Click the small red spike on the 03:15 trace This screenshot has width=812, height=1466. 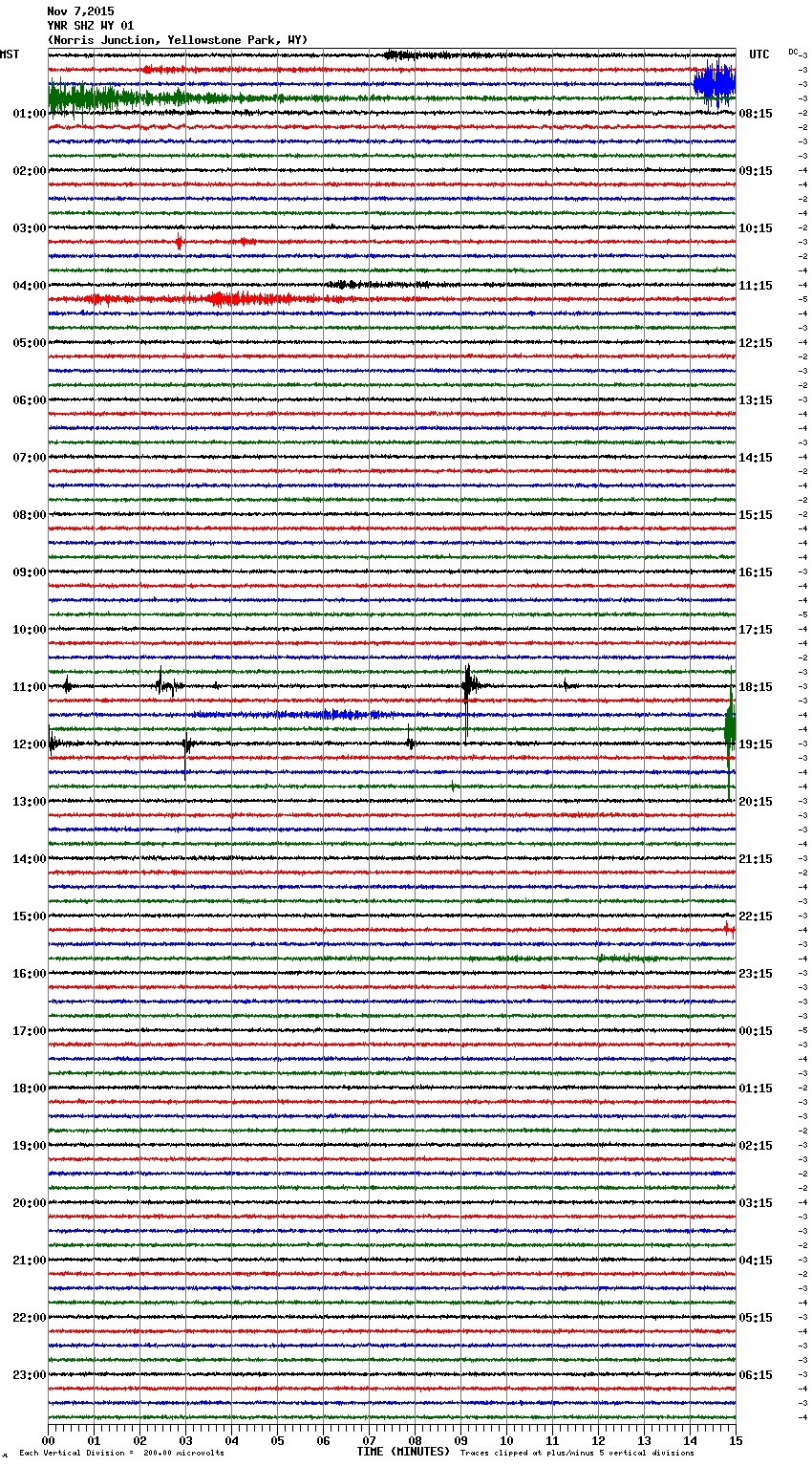click(179, 242)
